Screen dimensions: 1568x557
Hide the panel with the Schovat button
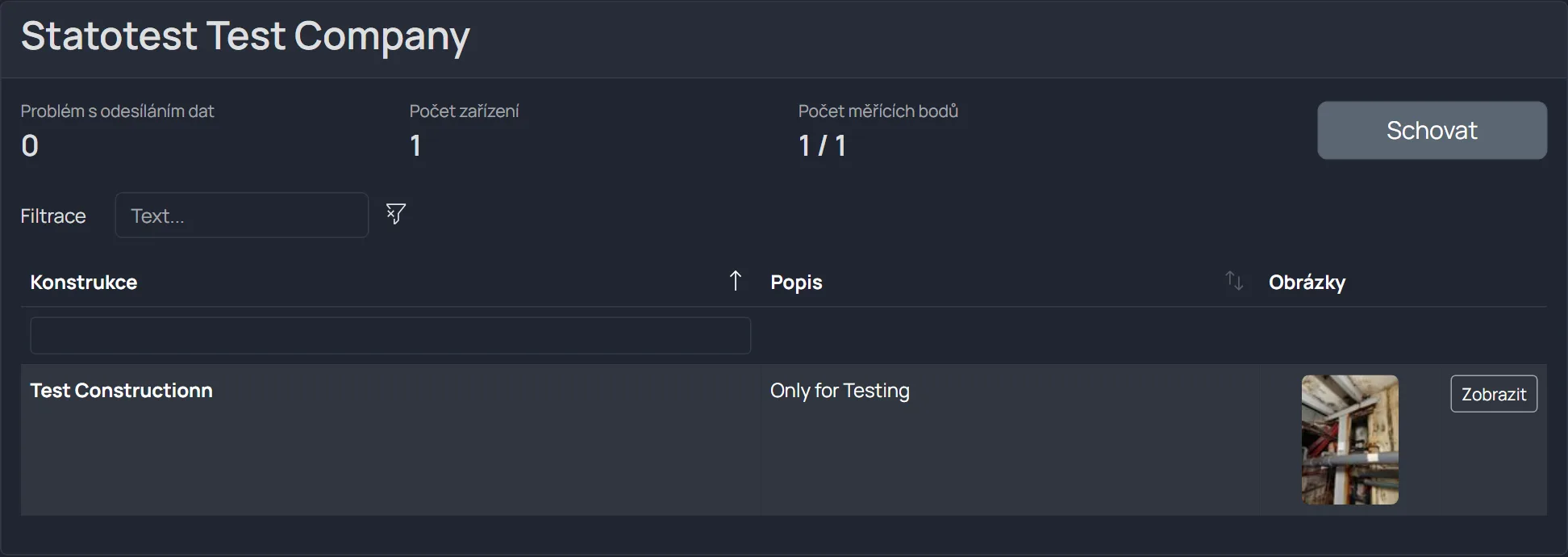pos(1432,130)
